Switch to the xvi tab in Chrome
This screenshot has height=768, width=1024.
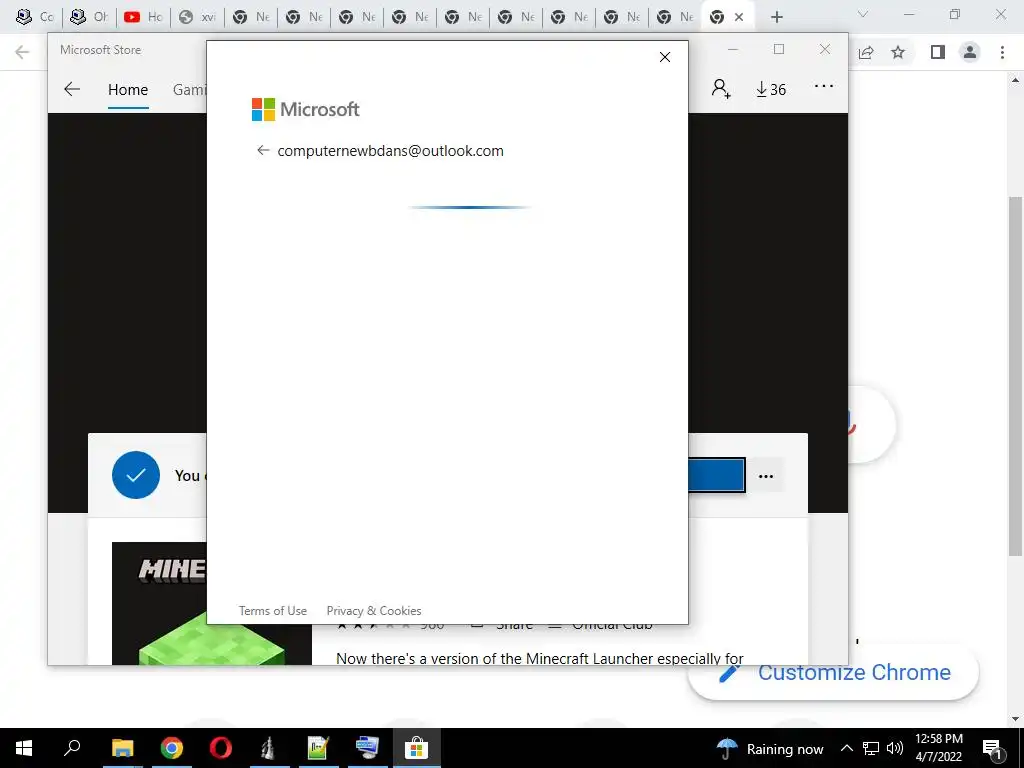(x=198, y=17)
